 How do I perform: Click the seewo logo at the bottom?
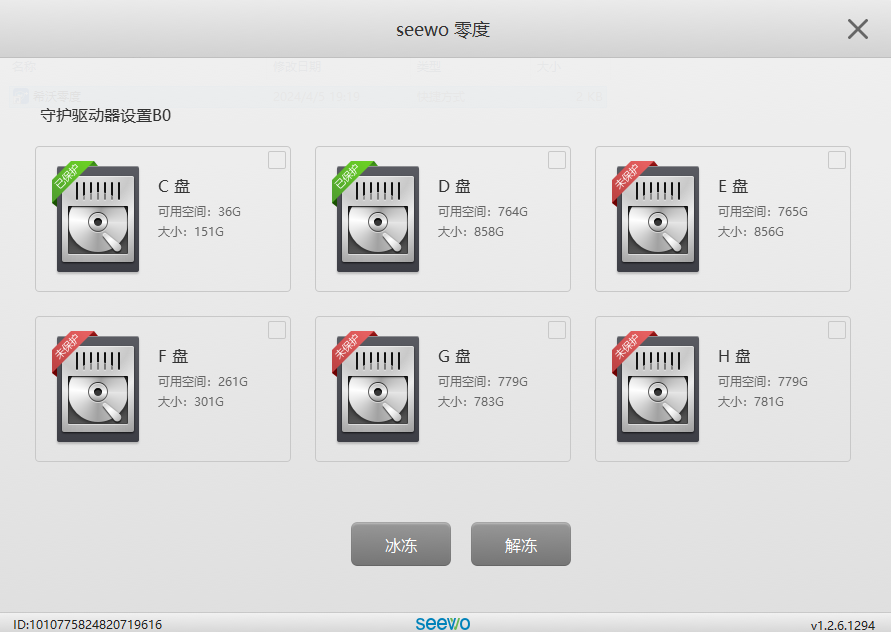(x=444, y=621)
